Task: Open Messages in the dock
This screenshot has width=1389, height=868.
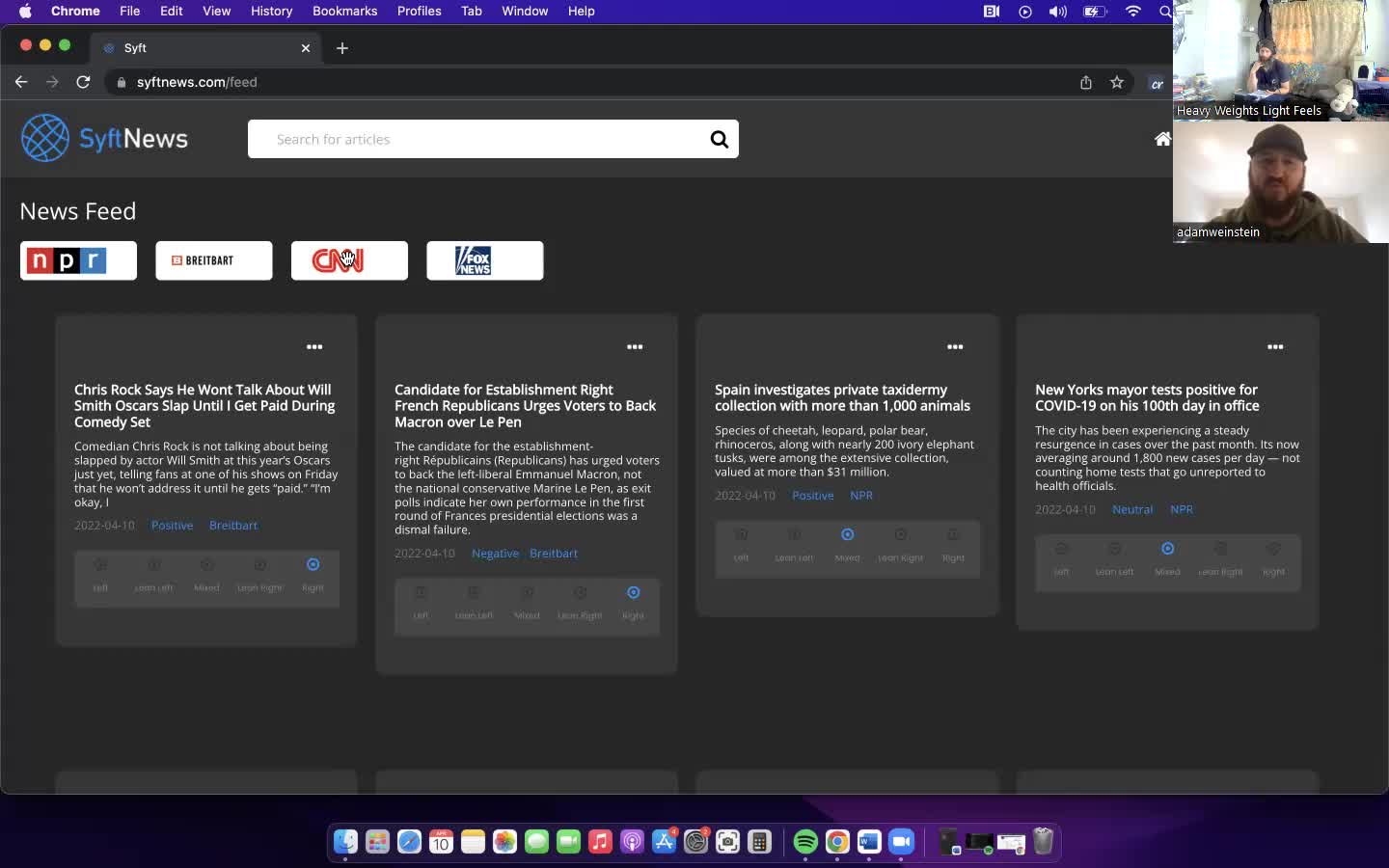Action: coord(536,842)
